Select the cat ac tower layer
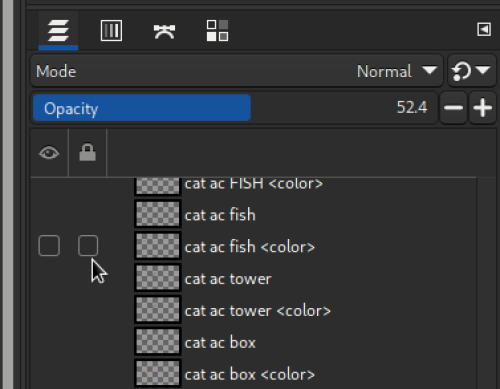The height and width of the screenshot is (389, 500). pos(228,279)
